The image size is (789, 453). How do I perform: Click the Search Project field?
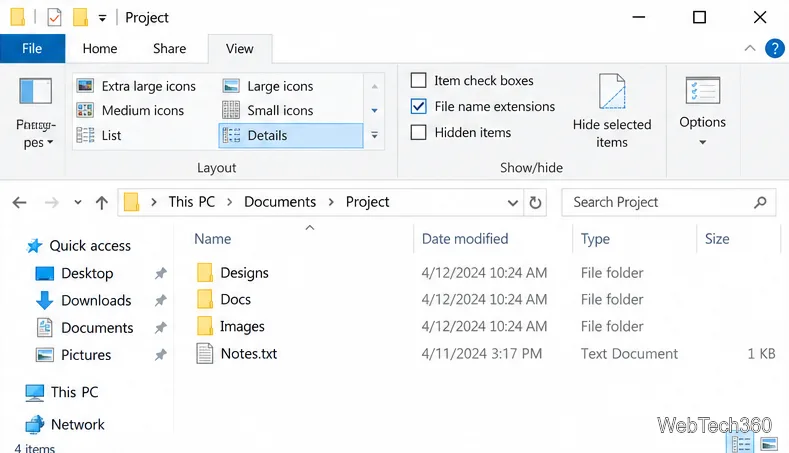669,202
